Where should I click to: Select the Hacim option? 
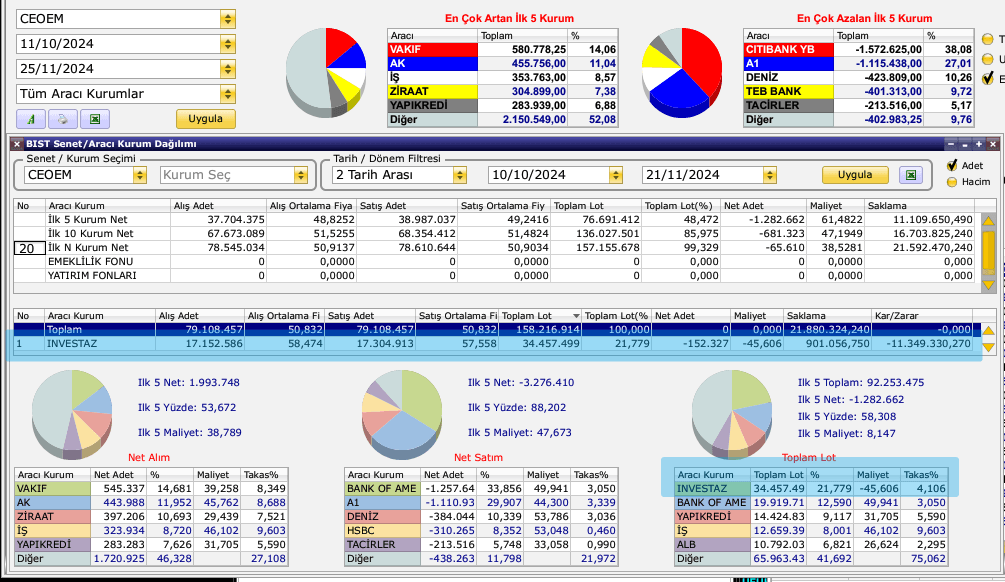(x=952, y=182)
